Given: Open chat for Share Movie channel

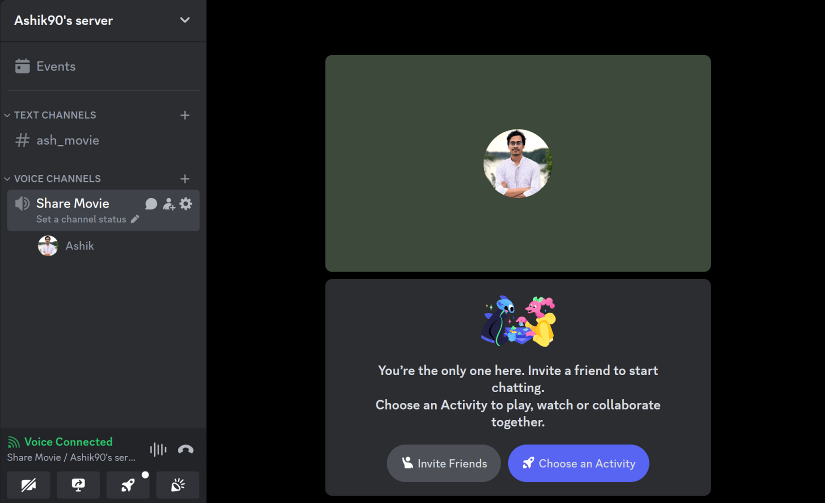Looking at the screenshot, I should click(x=151, y=204).
